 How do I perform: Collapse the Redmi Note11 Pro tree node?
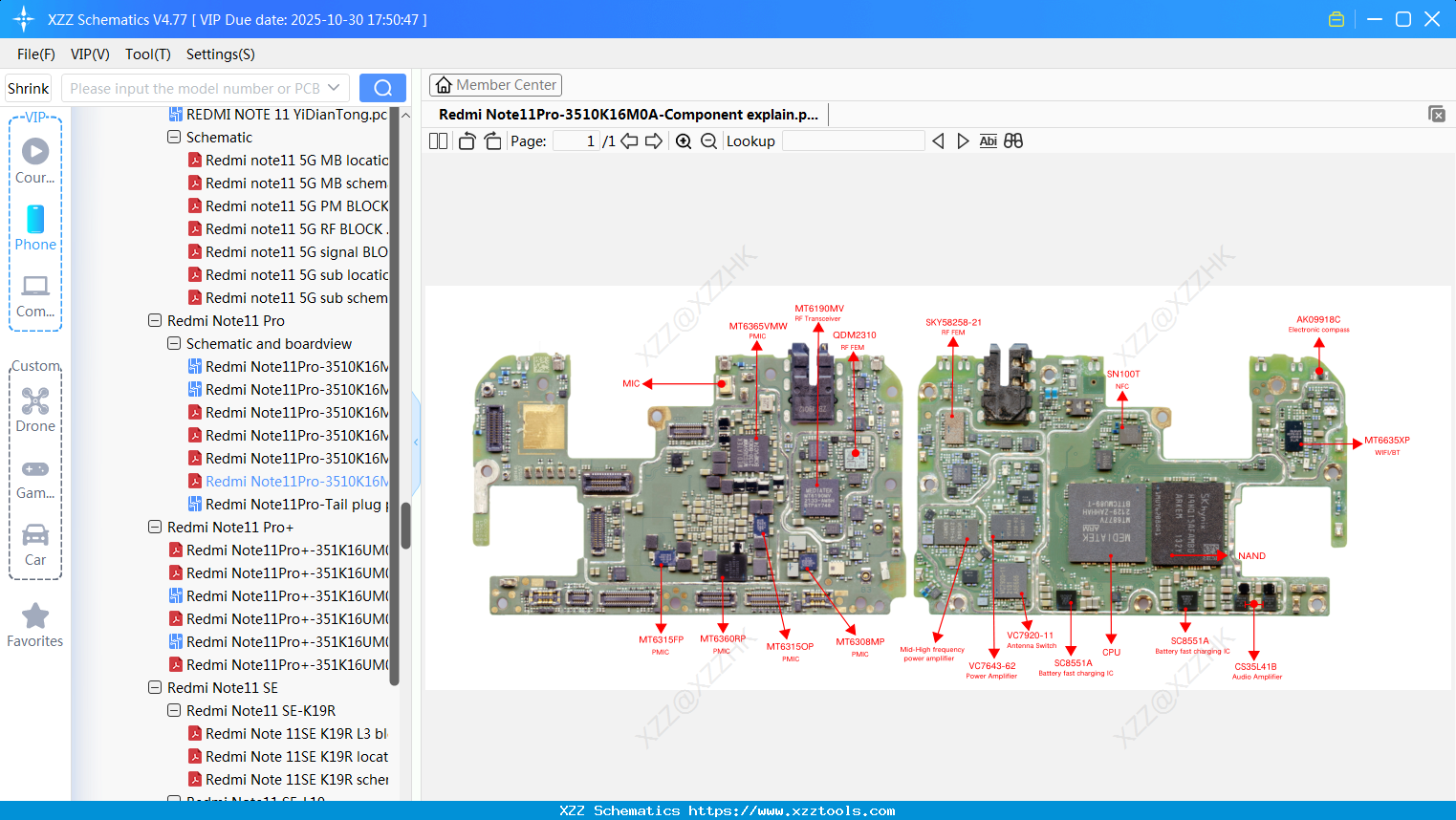(155, 321)
